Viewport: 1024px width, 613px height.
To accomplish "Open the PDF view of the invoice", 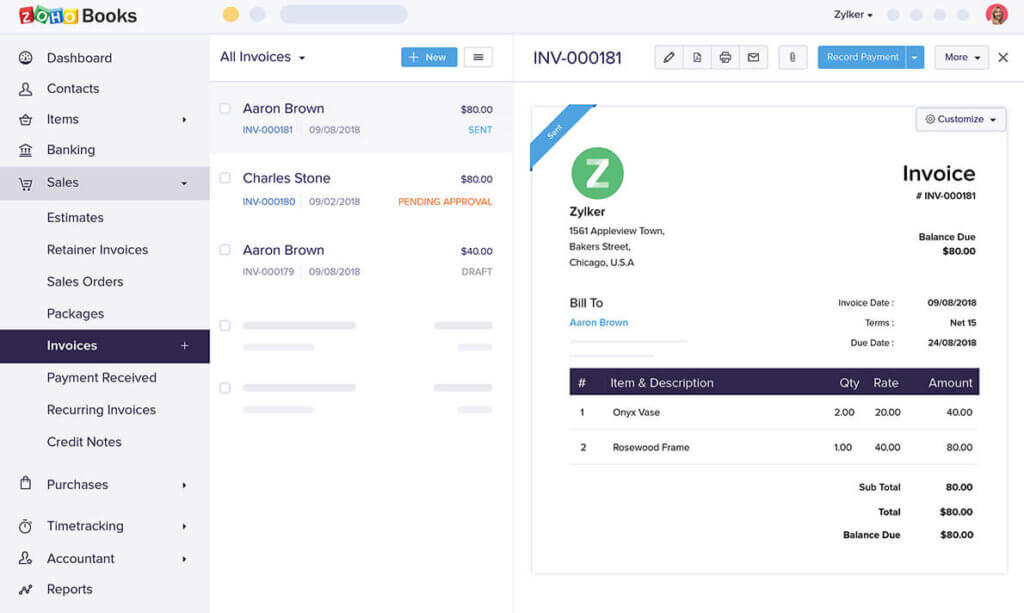I will 696,57.
